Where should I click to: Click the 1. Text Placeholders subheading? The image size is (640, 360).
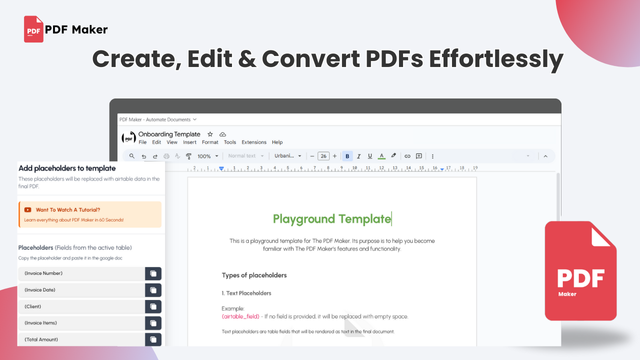pyautogui.click(x=247, y=293)
